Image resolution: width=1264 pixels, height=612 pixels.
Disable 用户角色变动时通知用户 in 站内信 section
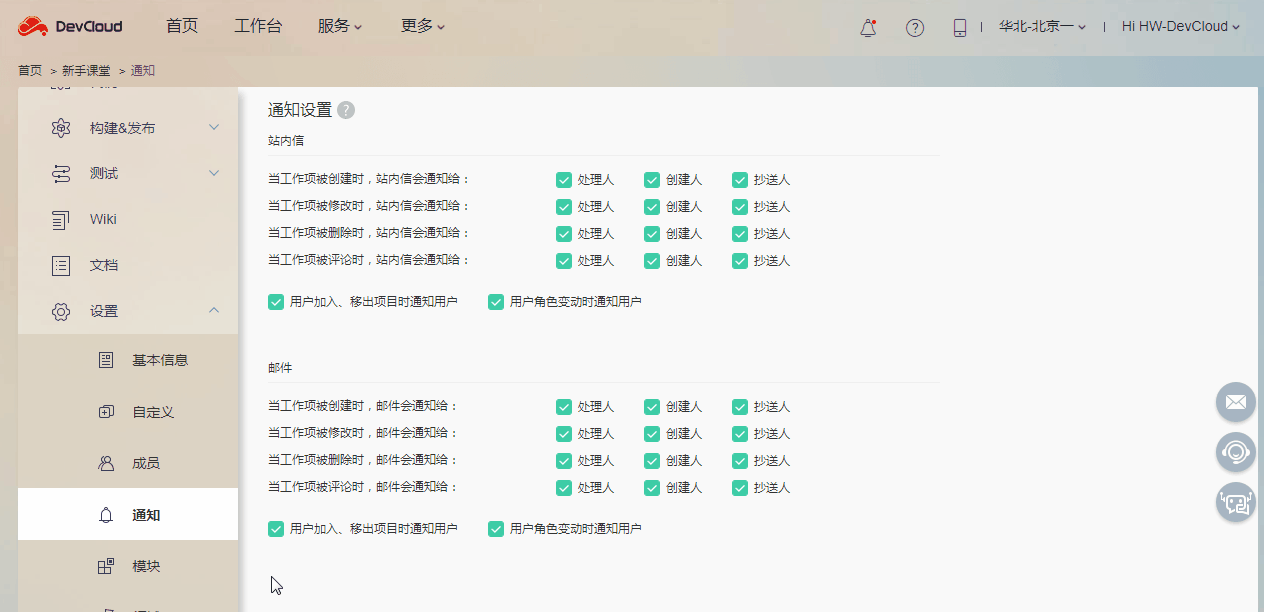495,301
